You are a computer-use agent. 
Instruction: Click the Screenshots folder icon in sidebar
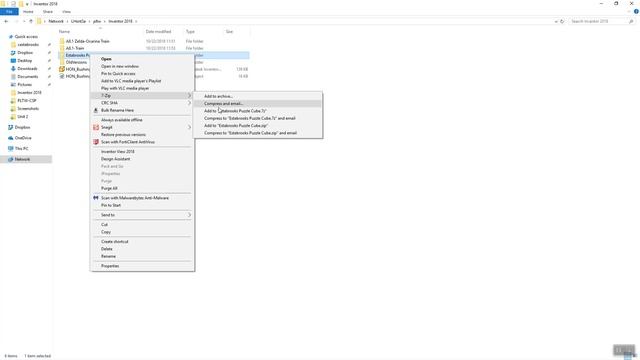pyautogui.click(x=13, y=109)
